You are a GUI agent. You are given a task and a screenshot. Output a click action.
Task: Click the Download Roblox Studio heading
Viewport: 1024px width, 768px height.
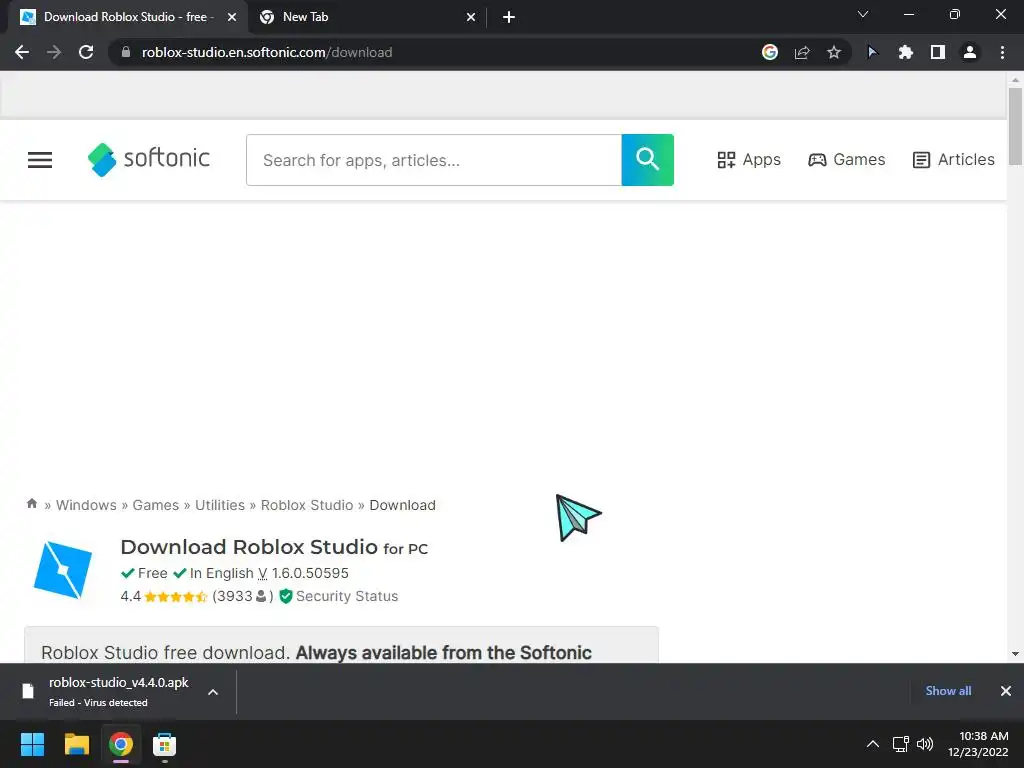click(x=274, y=547)
